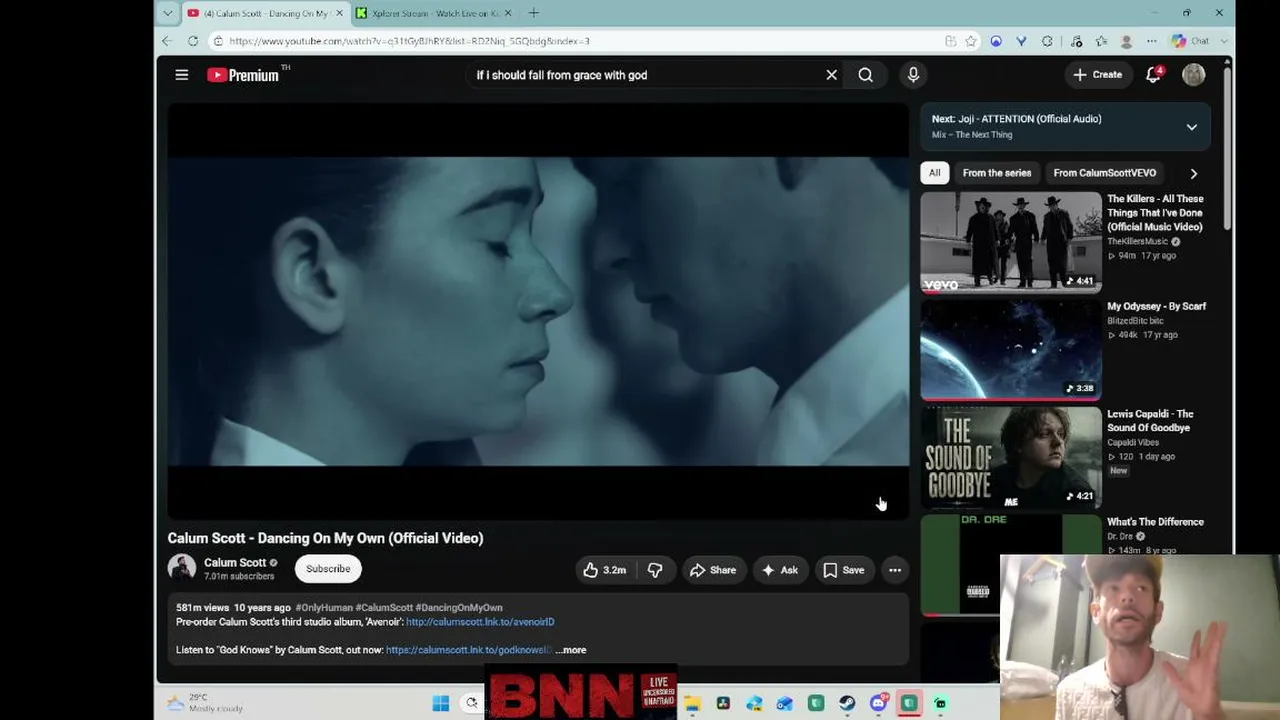1280x720 pixels.
Task: Select the All filter chip
Action: 934,173
